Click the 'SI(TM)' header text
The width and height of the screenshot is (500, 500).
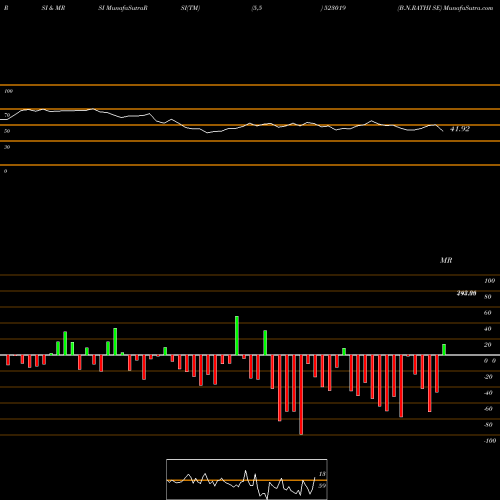click(190, 8)
